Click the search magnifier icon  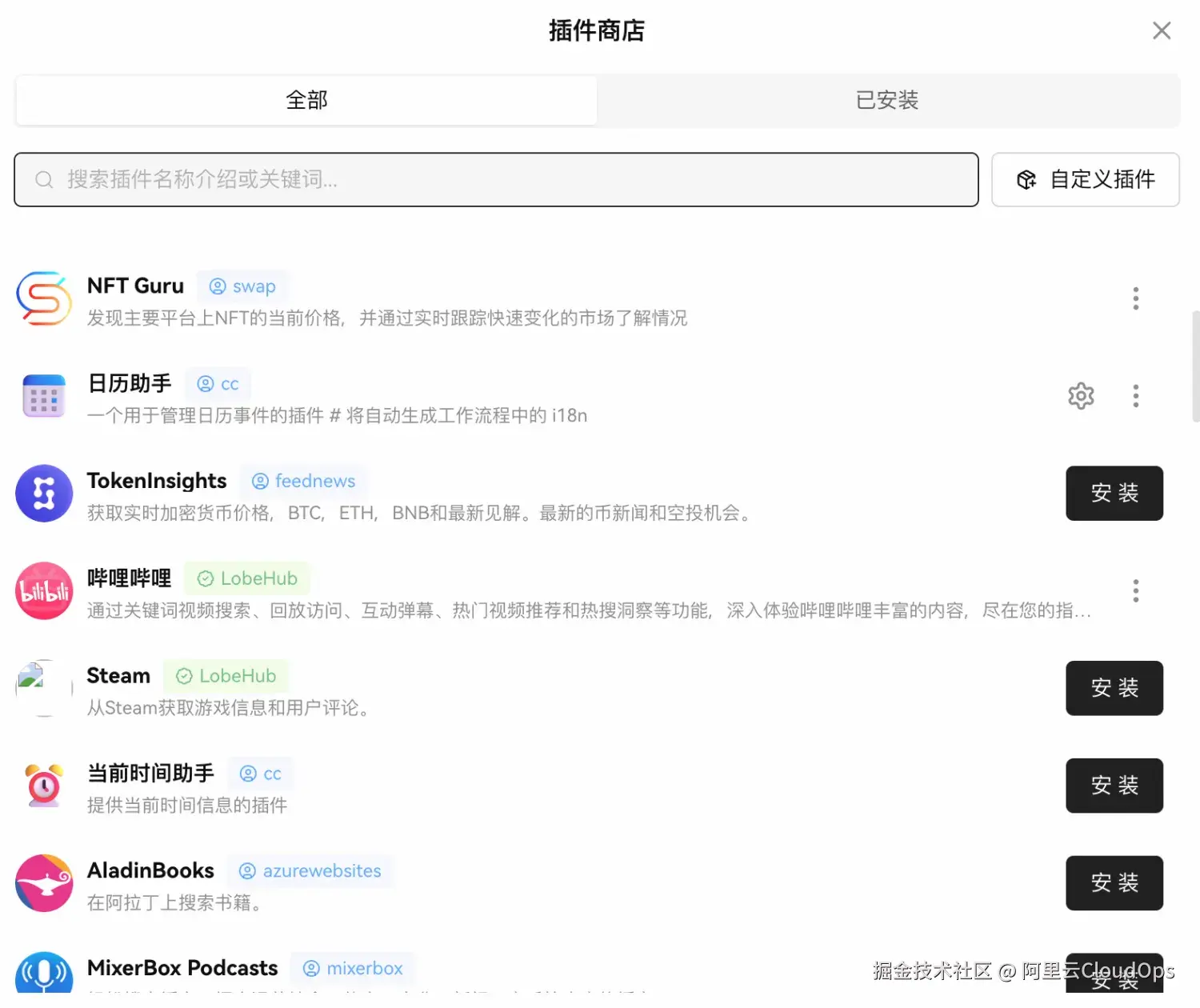[x=44, y=180]
